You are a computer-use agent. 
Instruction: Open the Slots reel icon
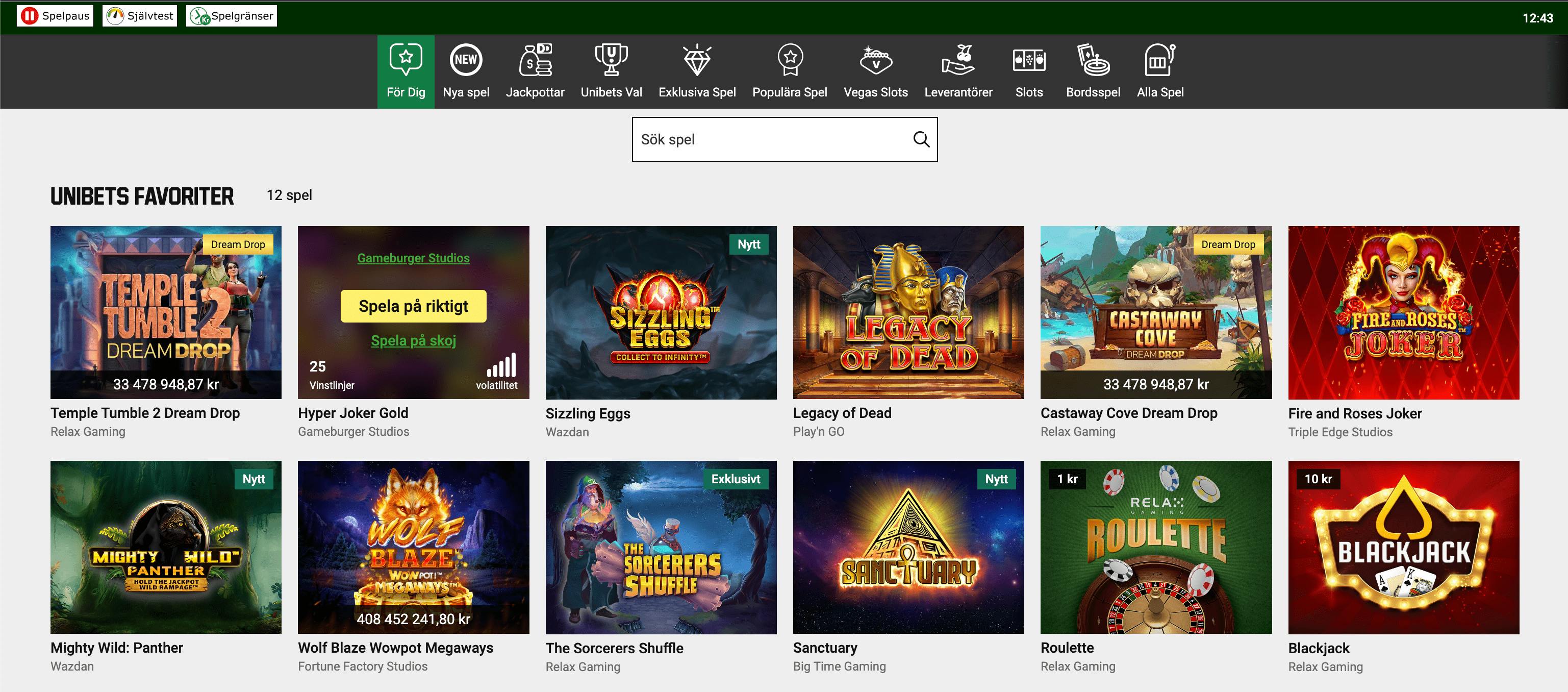1029,60
